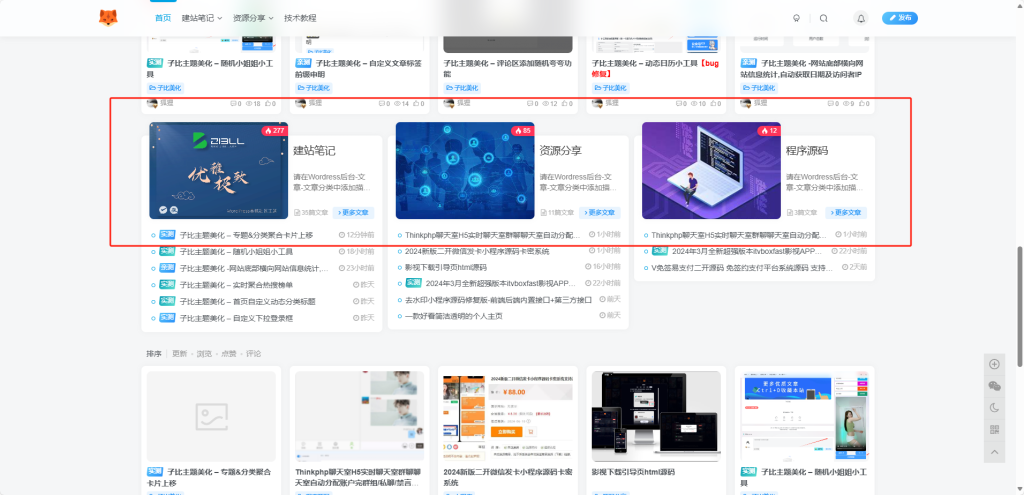
Task: Open the notification bell
Action: click(x=861, y=18)
